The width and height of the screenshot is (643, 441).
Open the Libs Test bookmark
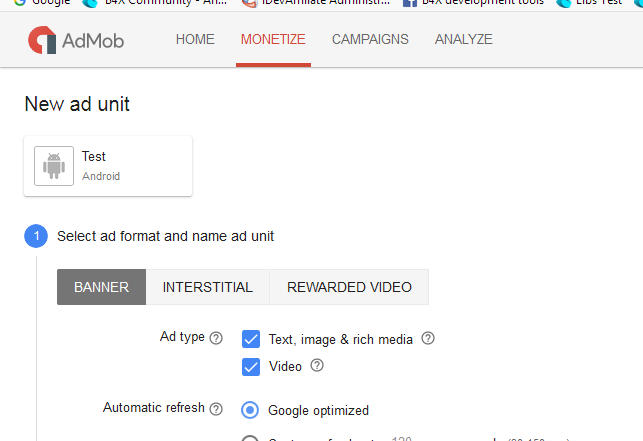coord(590,2)
